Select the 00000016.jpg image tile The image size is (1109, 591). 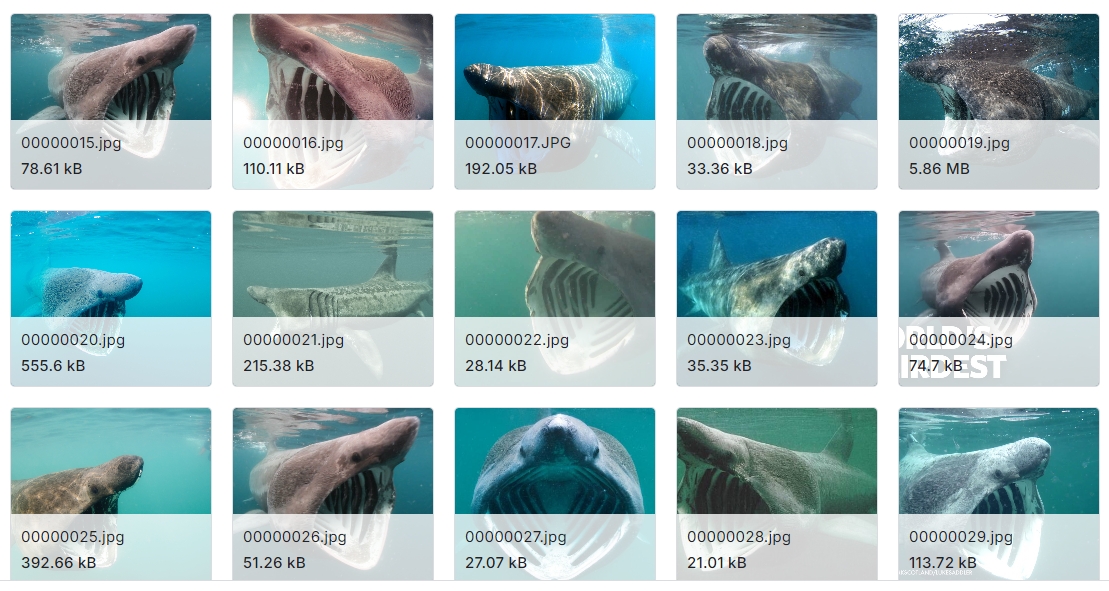coord(333,101)
